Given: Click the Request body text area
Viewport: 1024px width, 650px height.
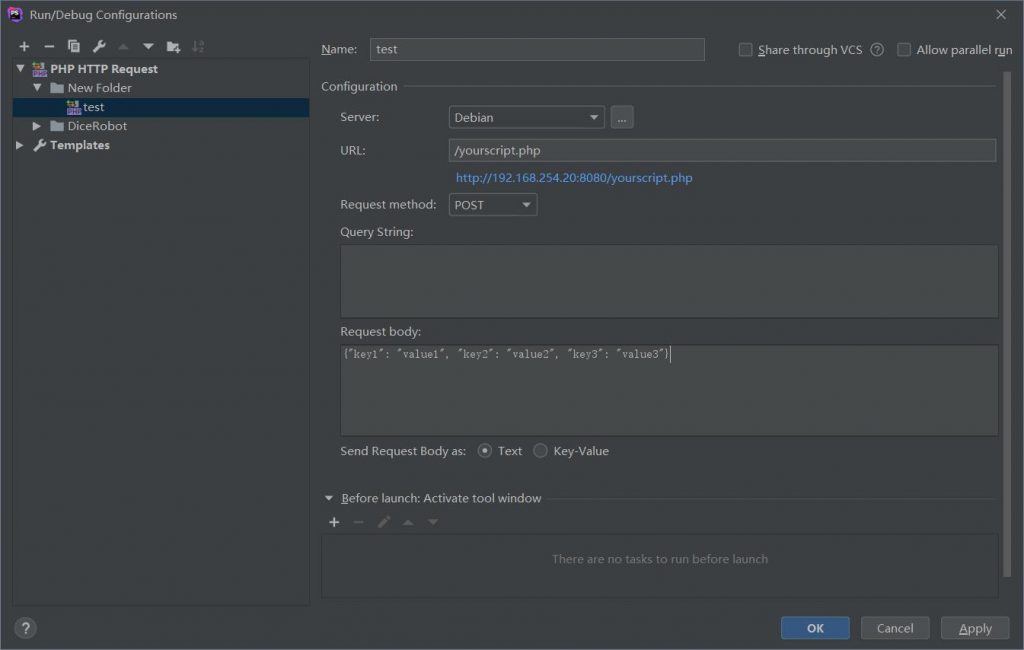Looking at the screenshot, I should point(669,391).
